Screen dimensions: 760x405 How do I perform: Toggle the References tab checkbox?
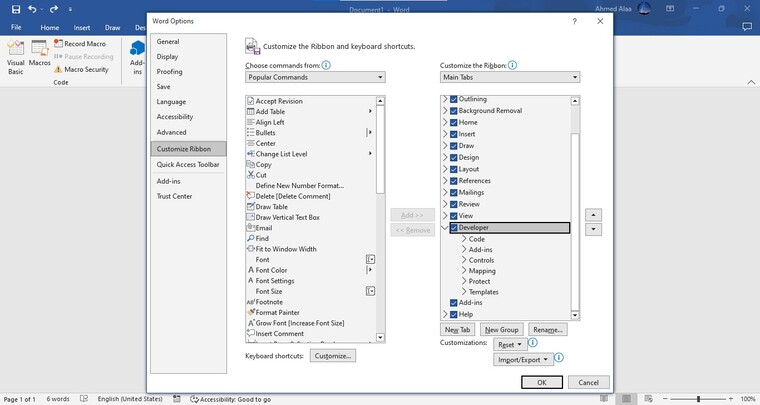coord(454,181)
